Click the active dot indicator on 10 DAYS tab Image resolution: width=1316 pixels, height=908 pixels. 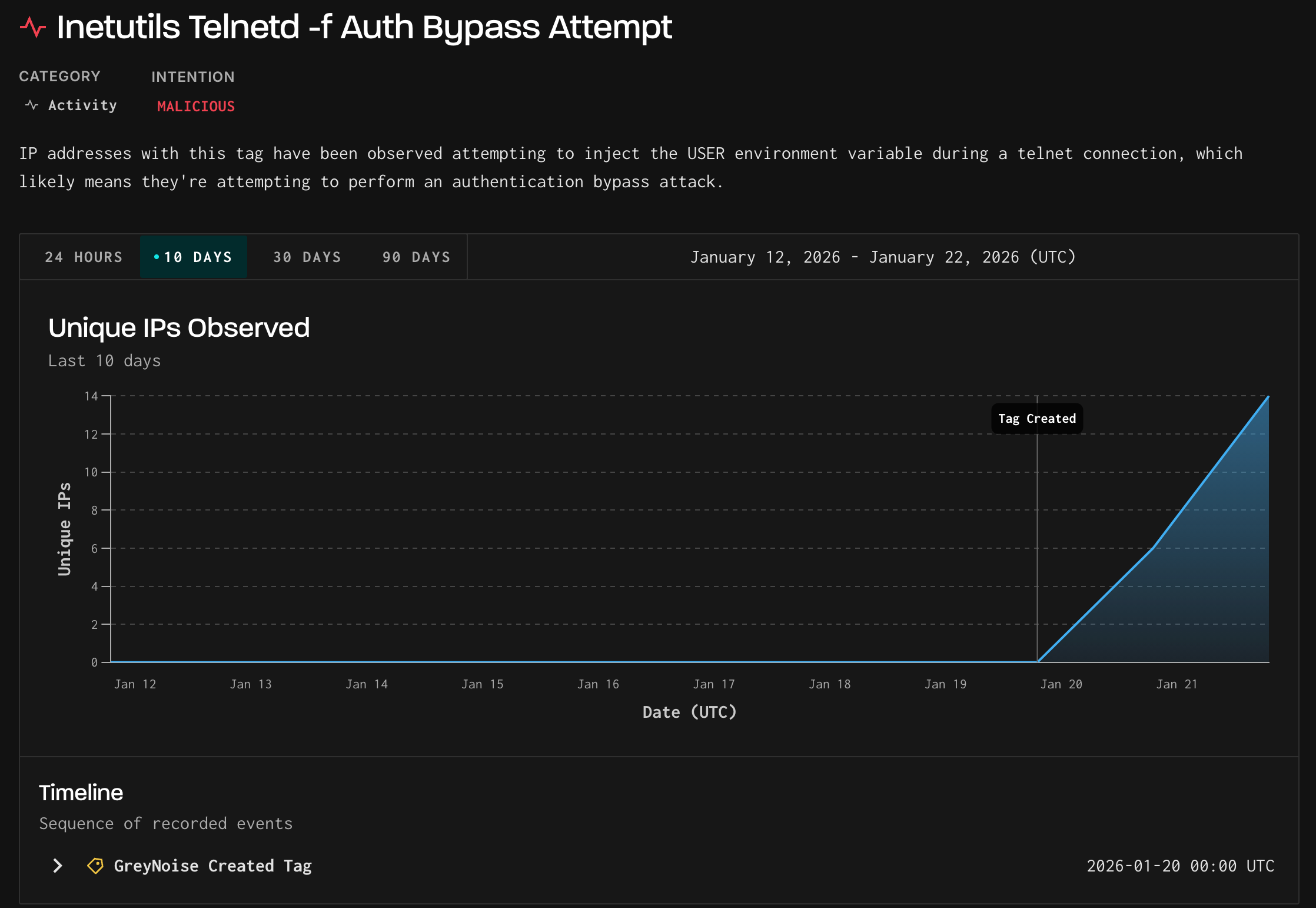point(155,257)
